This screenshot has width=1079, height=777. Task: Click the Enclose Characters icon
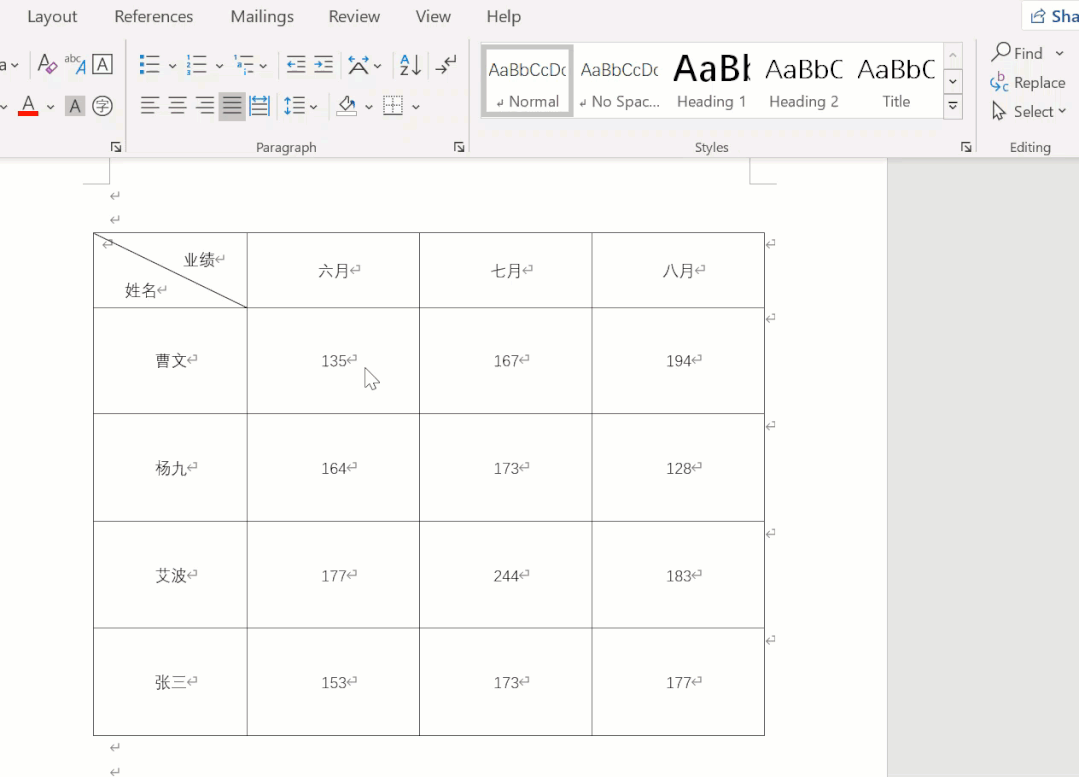(103, 106)
